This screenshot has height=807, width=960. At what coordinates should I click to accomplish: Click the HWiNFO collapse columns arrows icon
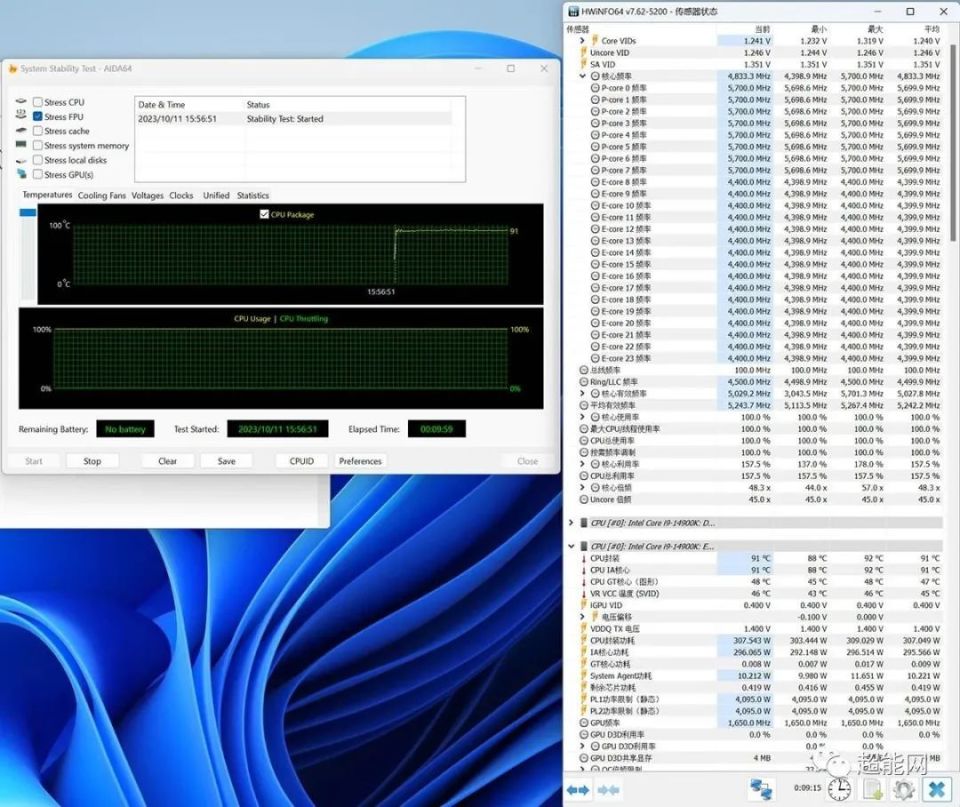tap(609, 789)
